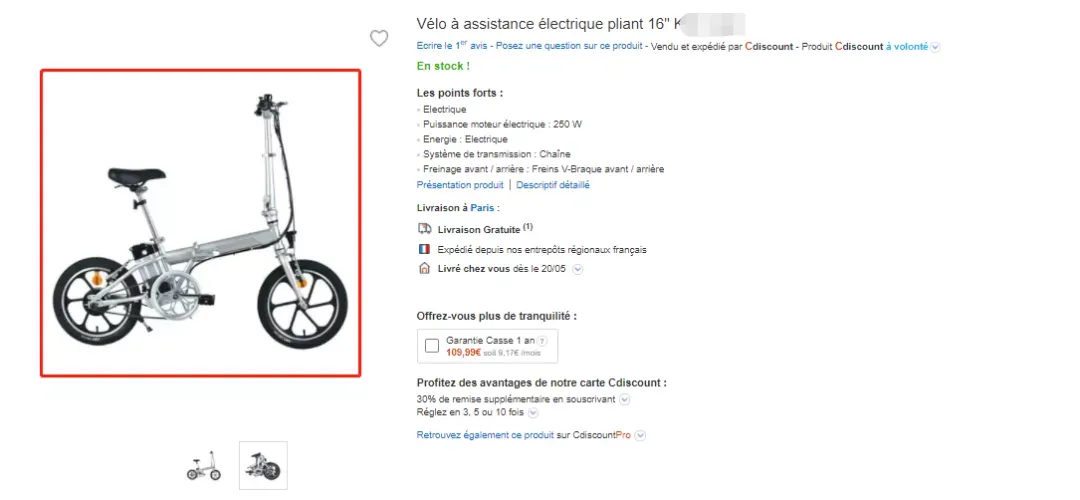Image resolution: width=1080 pixels, height=500 pixels.
Task: Click the delivery truck icon
Action: pos(424,229)
